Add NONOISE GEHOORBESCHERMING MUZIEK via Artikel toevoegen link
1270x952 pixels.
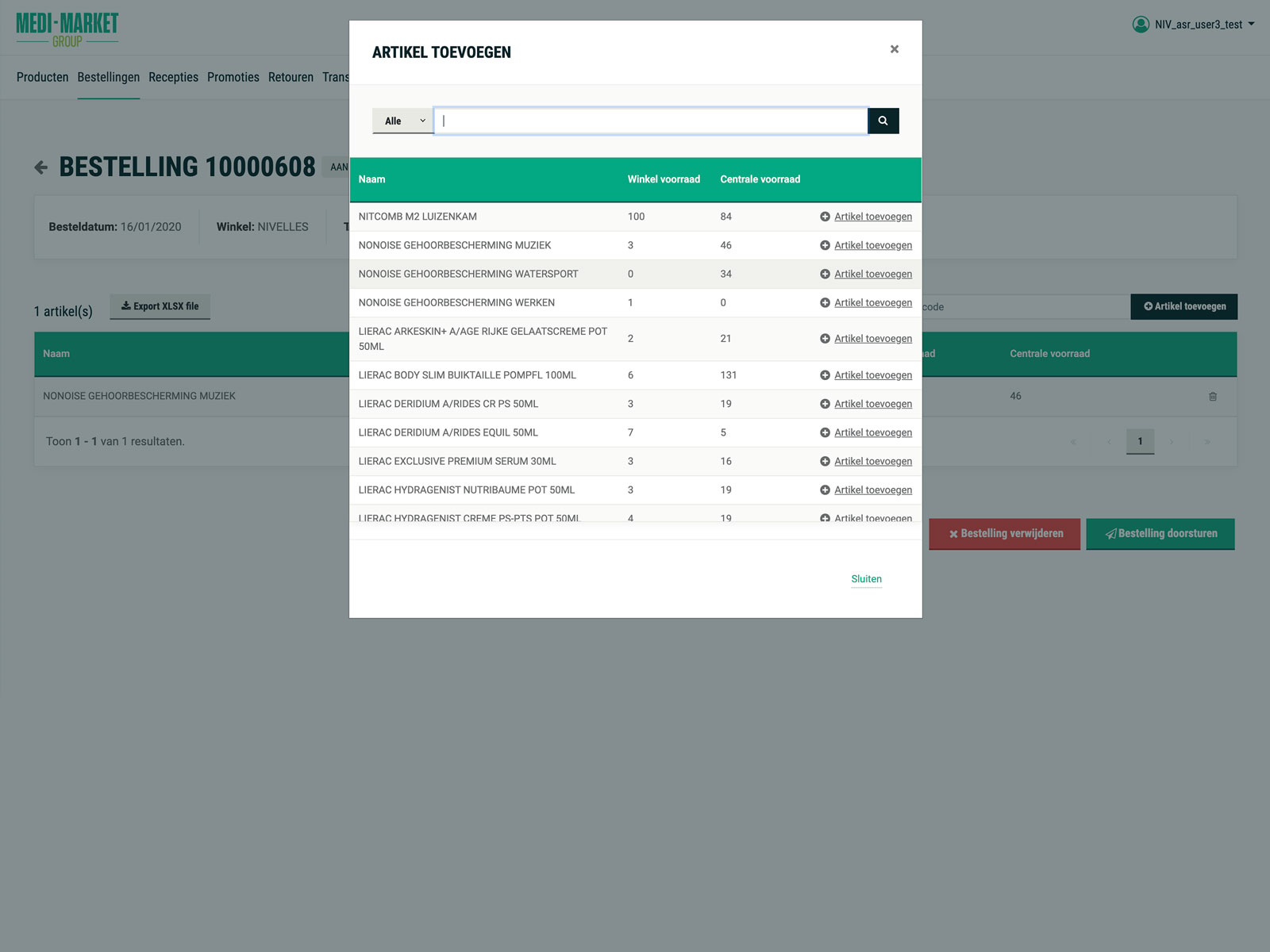873,245
